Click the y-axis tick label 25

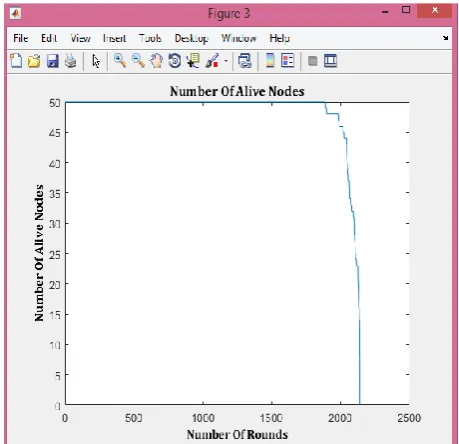click(55, 255)
